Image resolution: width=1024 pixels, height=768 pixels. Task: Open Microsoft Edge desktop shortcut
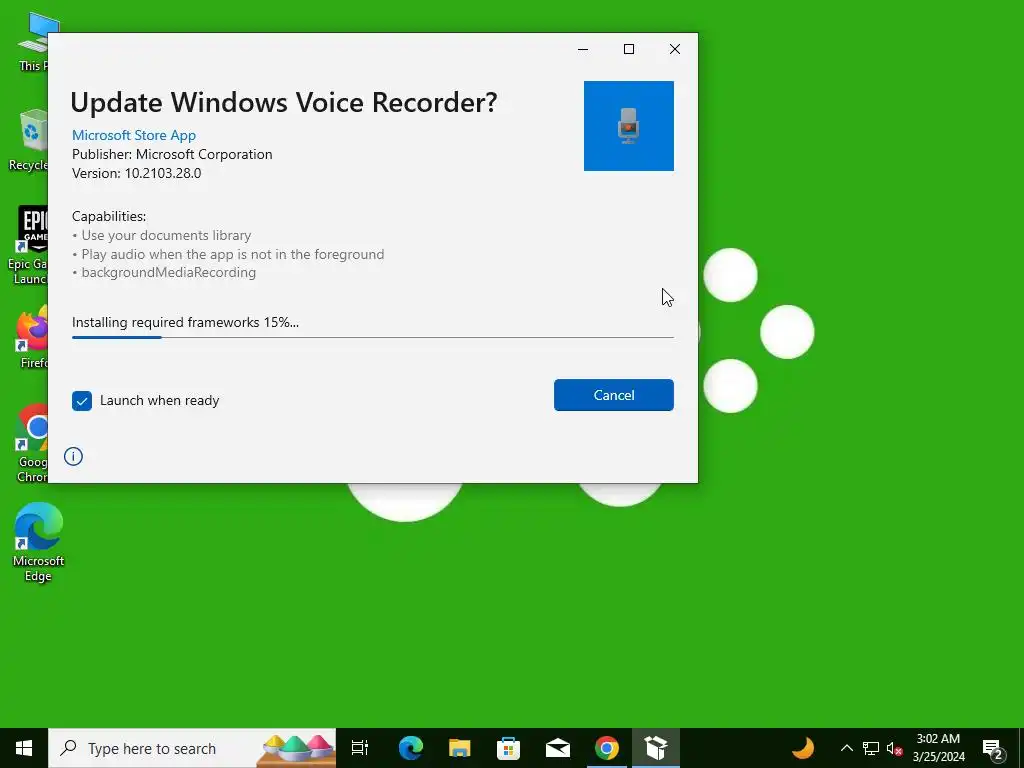coord(38,542)
